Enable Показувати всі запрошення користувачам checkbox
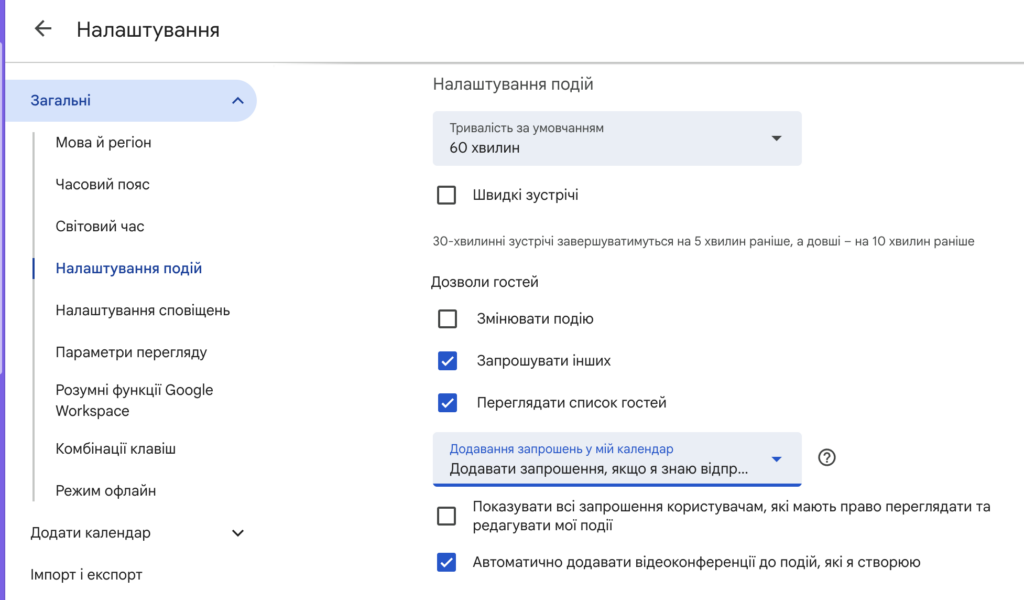This screenshot has width=1024, height=600. pos(447,516)
